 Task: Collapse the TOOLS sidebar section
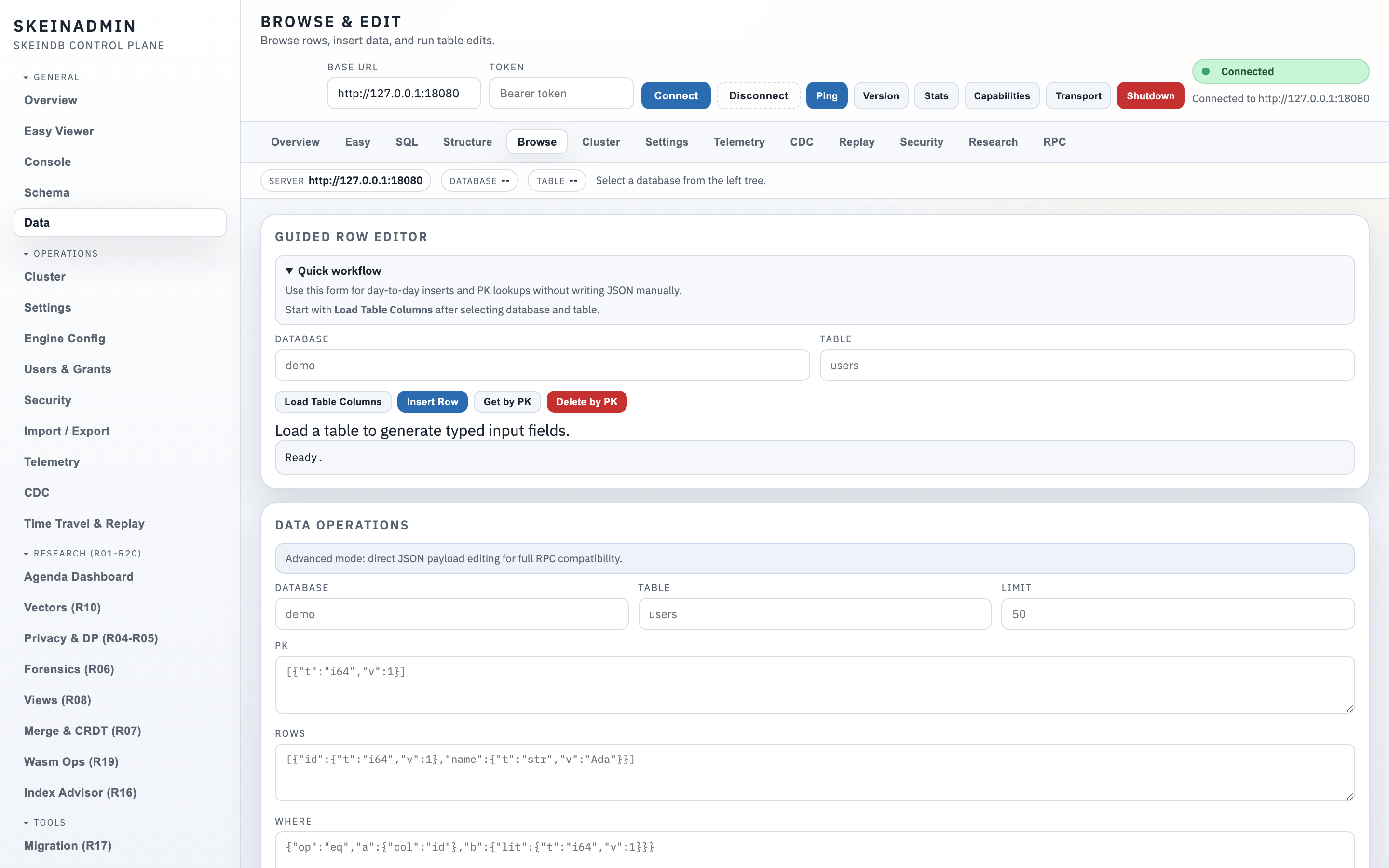click(45, 822)
